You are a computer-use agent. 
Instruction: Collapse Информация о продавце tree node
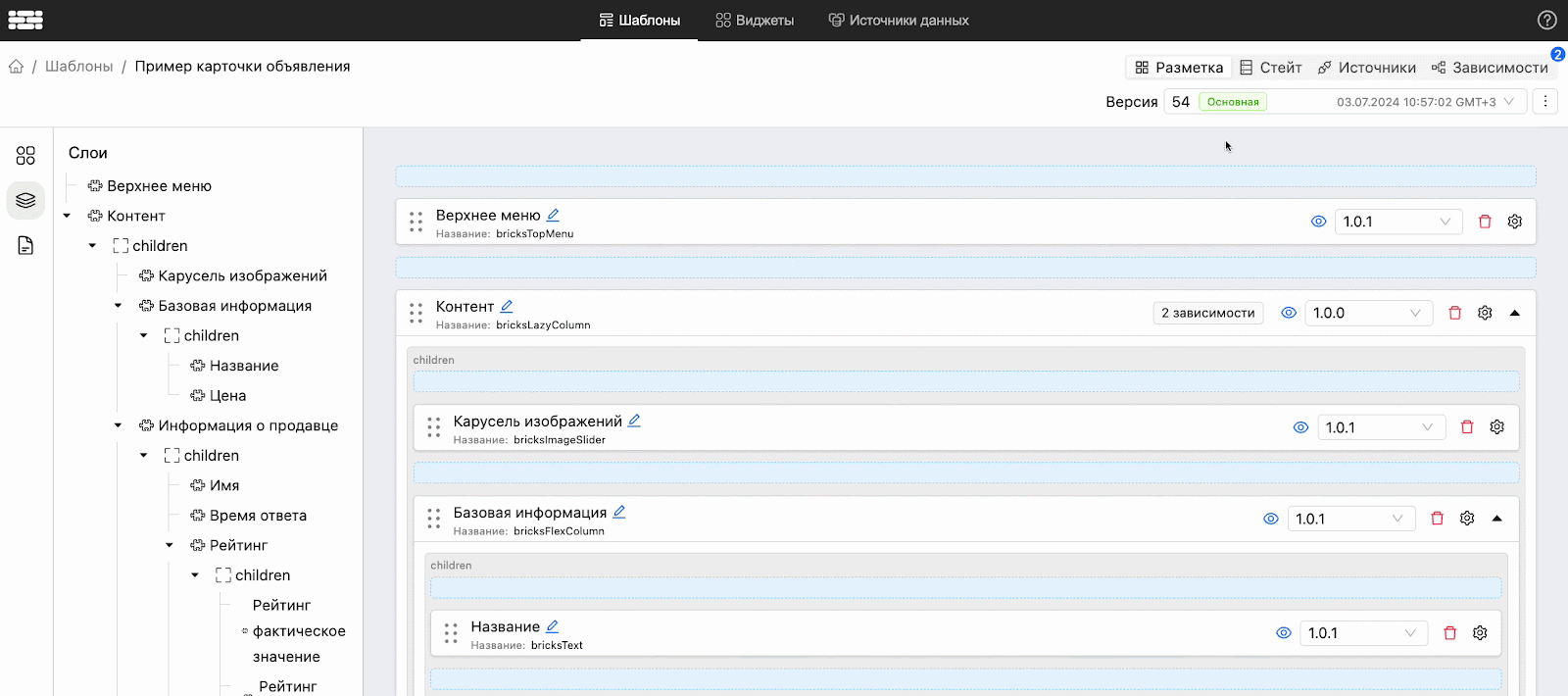click(118, 425)
